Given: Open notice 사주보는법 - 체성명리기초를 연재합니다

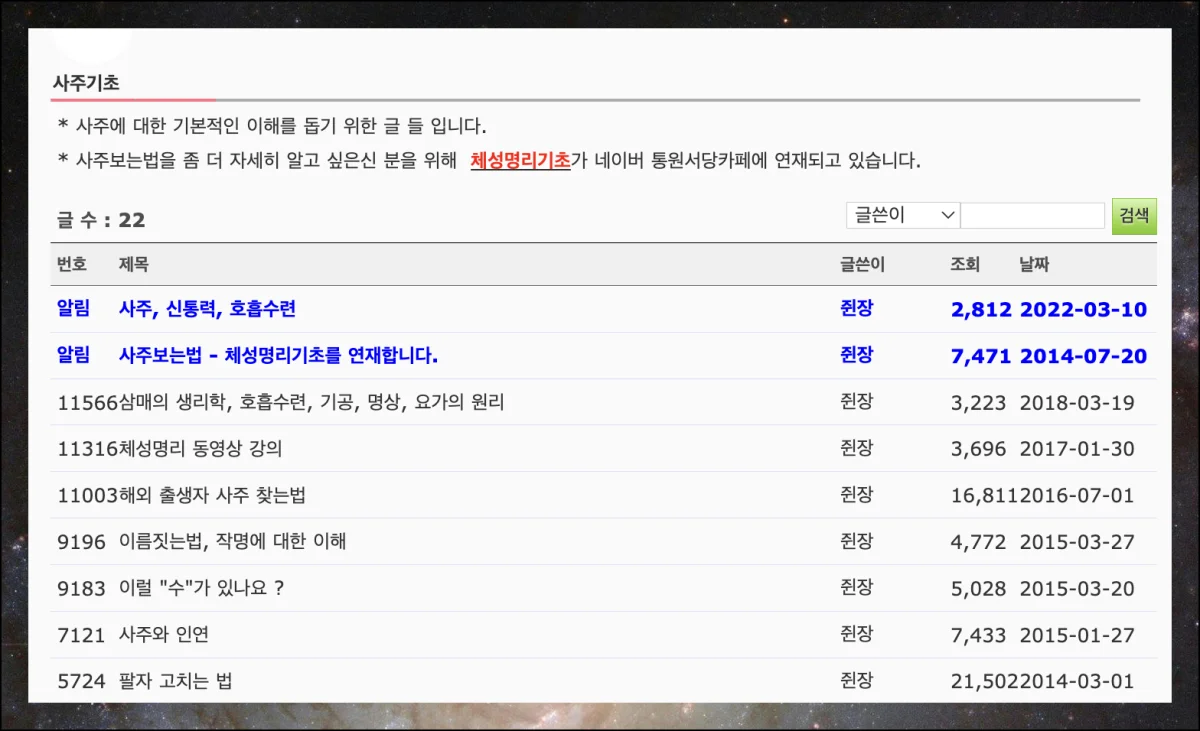Looking at the screenshot, I should coord(278,355).
